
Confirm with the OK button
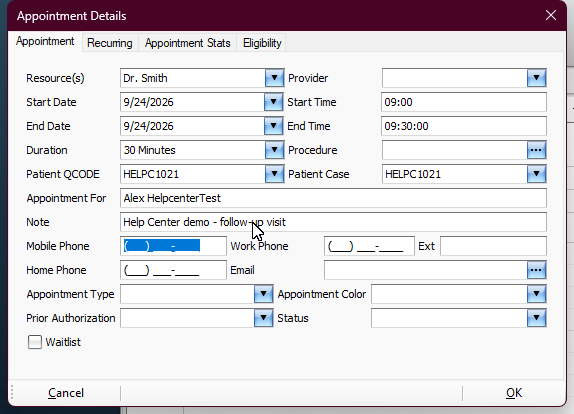[x=514, y=393]
